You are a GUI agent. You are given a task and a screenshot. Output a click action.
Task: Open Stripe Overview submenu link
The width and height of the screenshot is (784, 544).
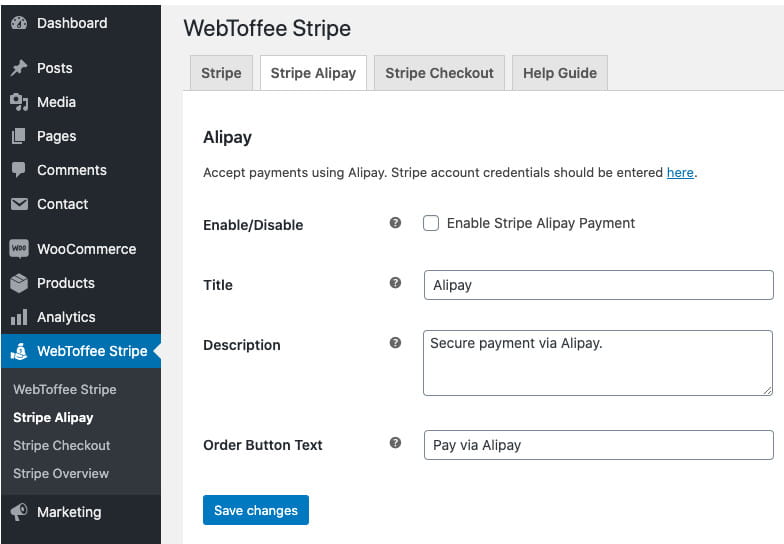pyautogui.click(x=60, y=474)
